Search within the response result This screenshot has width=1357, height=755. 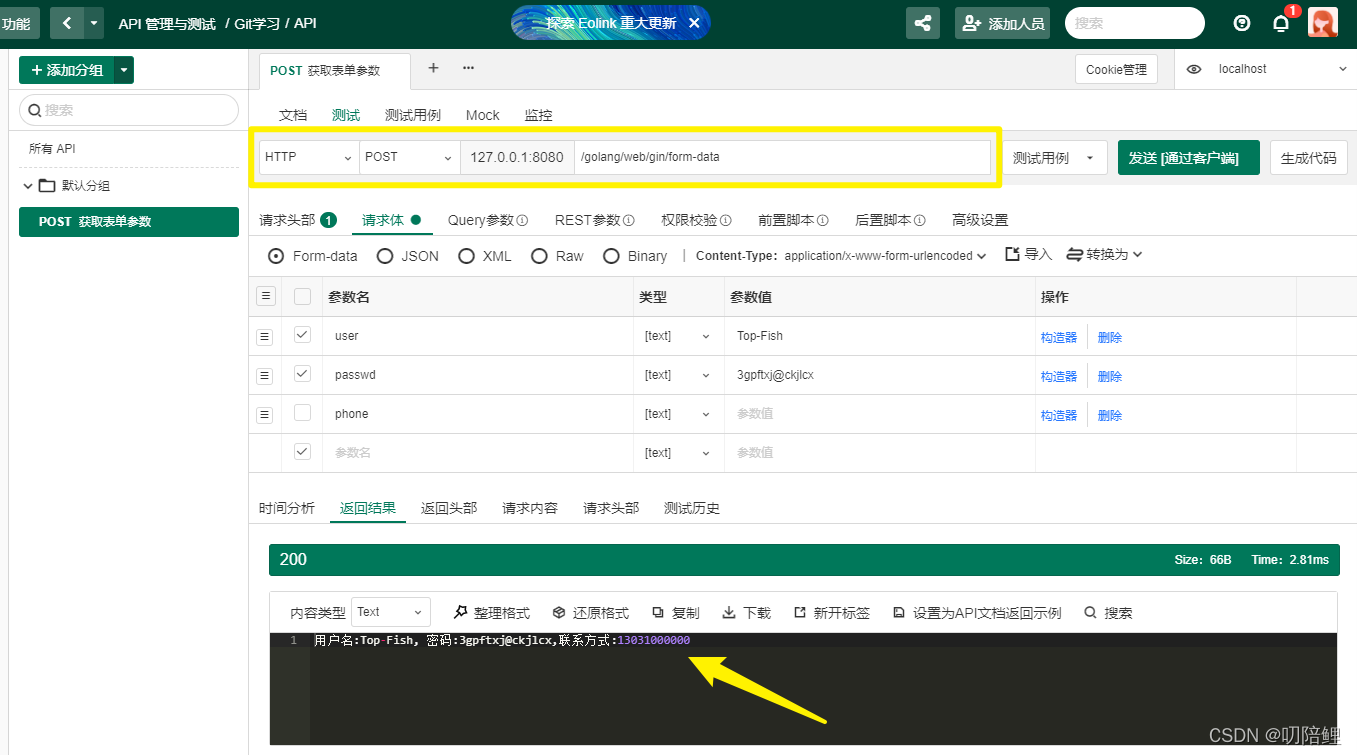1108,613
